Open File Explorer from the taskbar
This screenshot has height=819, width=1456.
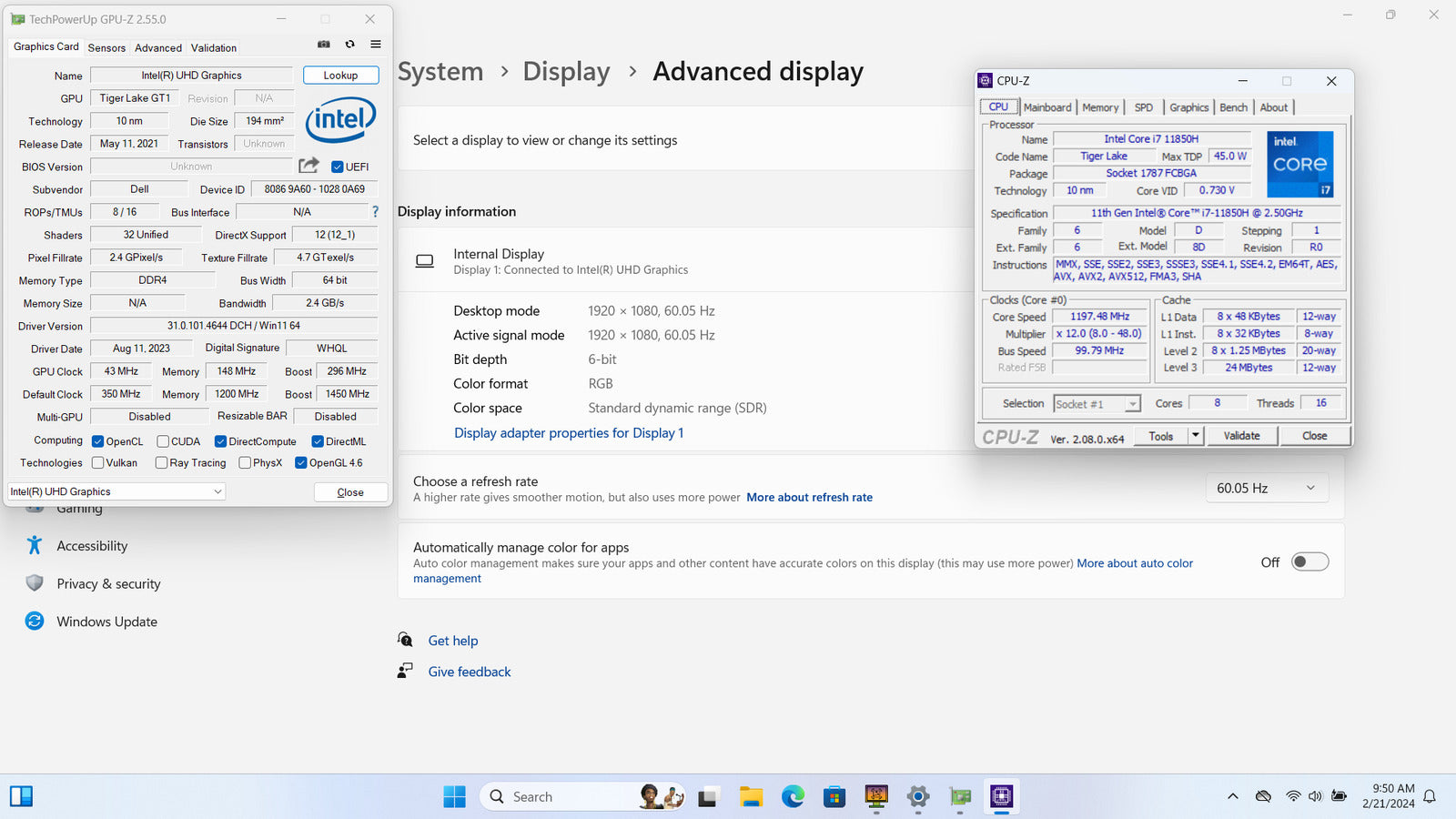click(751, 797)
